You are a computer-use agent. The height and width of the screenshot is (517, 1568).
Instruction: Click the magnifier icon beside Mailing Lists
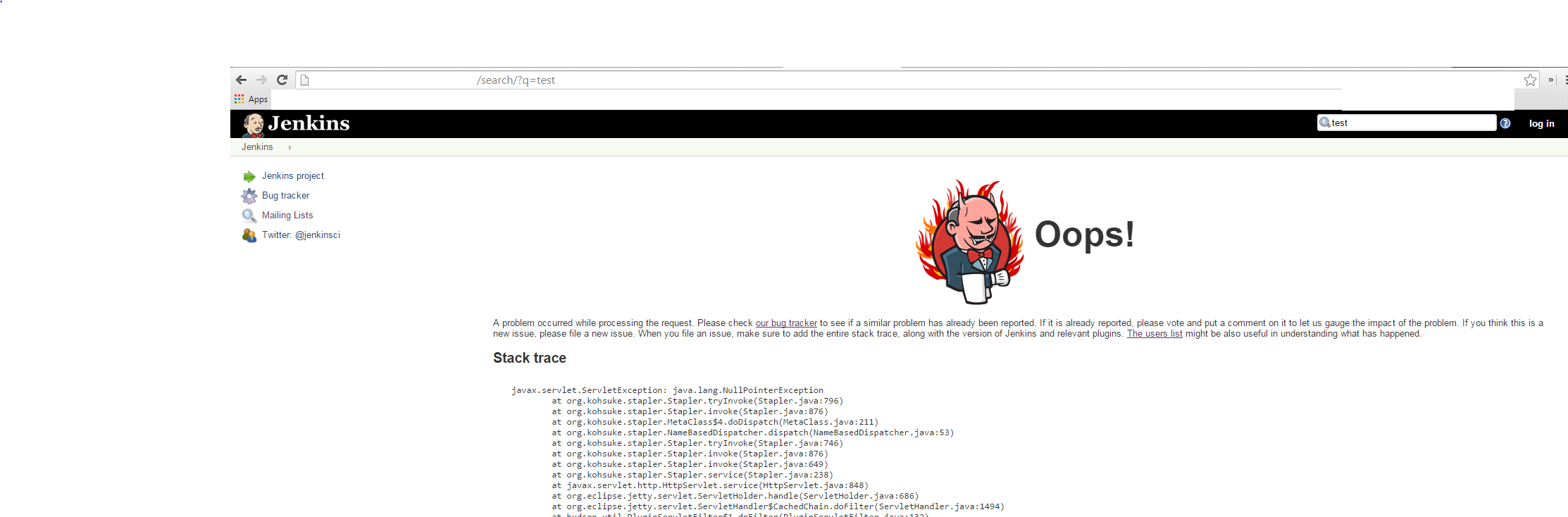pyautogui.click(x=249, y=216)
